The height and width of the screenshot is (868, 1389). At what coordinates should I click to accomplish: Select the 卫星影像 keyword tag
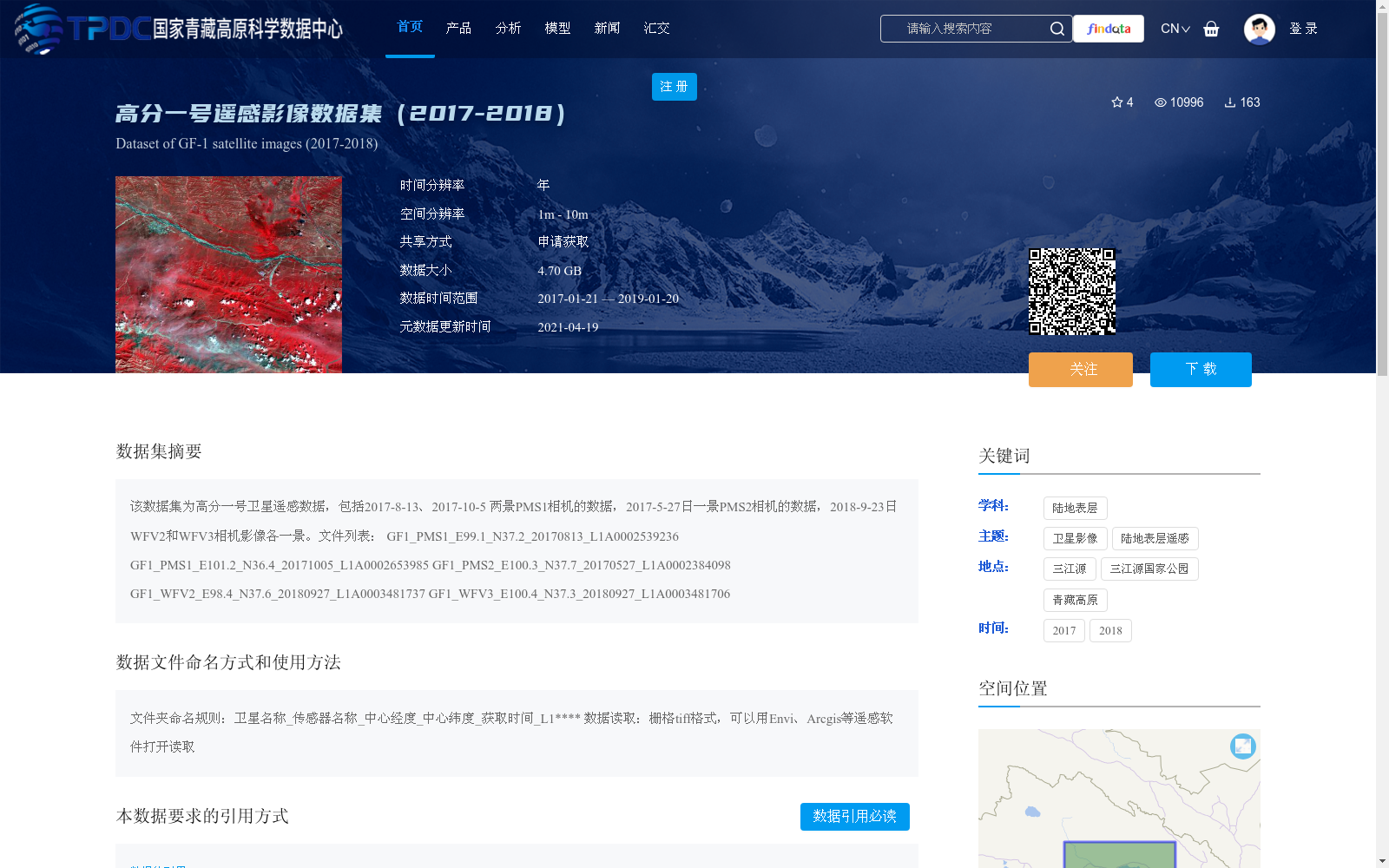[1075, 538]
